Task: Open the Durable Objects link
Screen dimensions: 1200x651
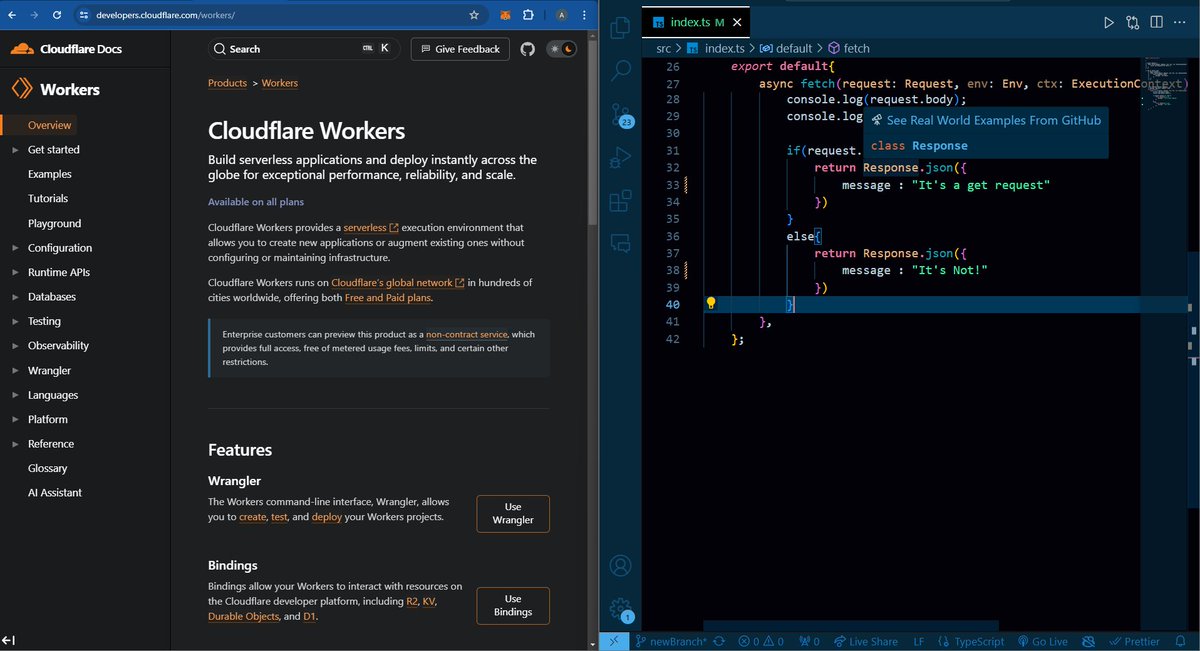Action: click(x=244, y=617)
